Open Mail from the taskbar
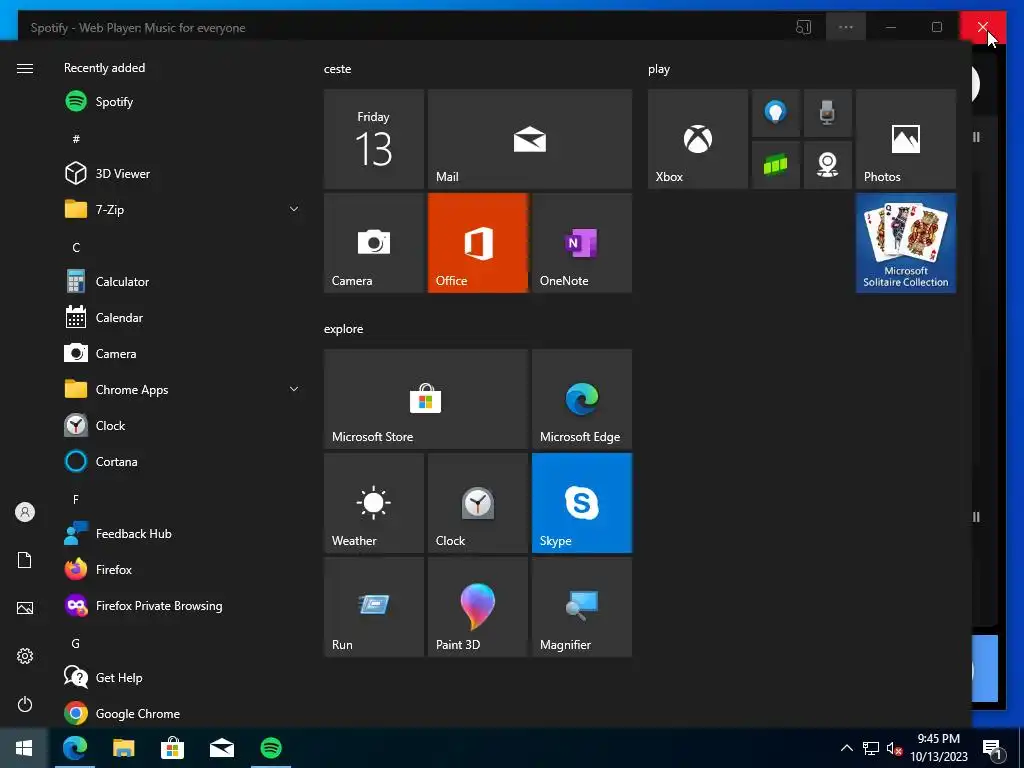The height and width of the screenshot is (768, 1024). pyautogui.click(x=222, y=748)
